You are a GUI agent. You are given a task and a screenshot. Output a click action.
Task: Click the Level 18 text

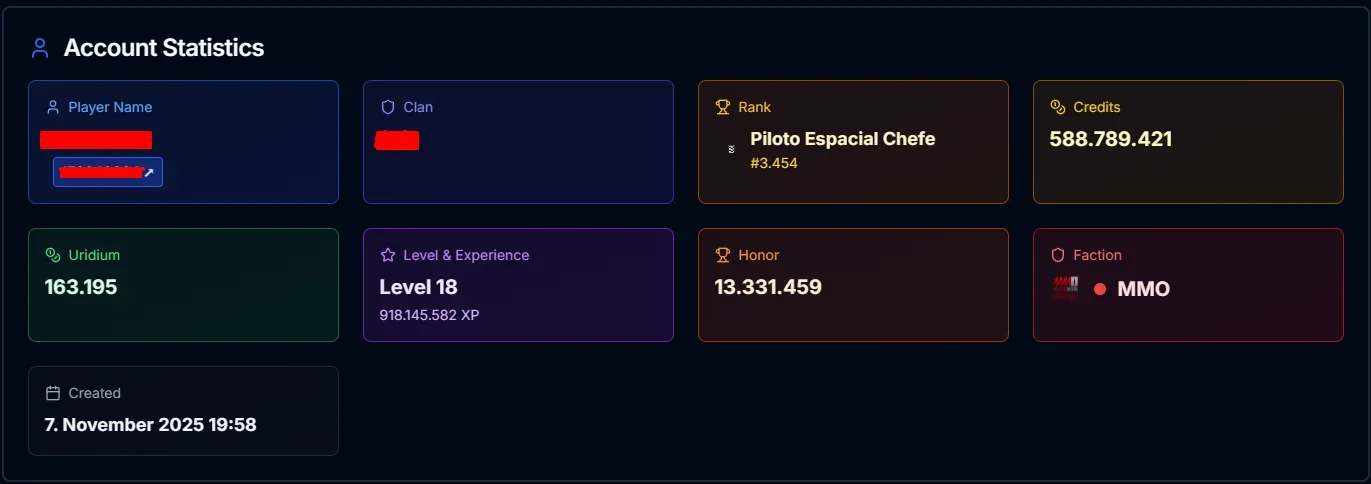[418, 287]
